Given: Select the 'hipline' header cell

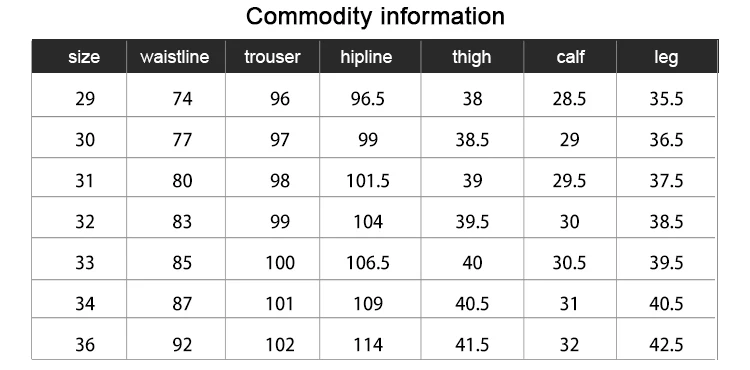Looking at the screenshot, I should point(366,57).
